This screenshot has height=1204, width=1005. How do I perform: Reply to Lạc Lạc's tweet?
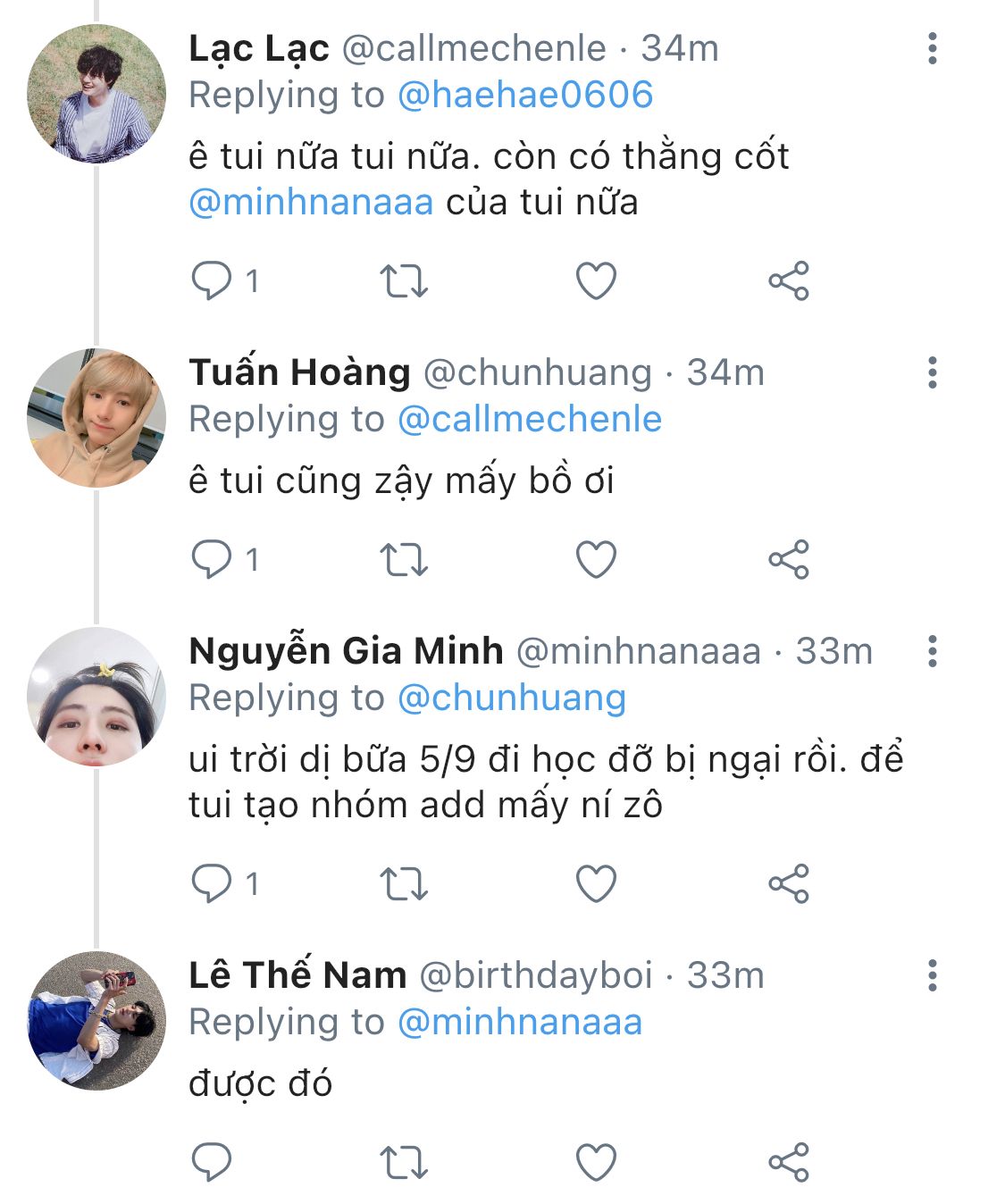[x=212, y=280]
